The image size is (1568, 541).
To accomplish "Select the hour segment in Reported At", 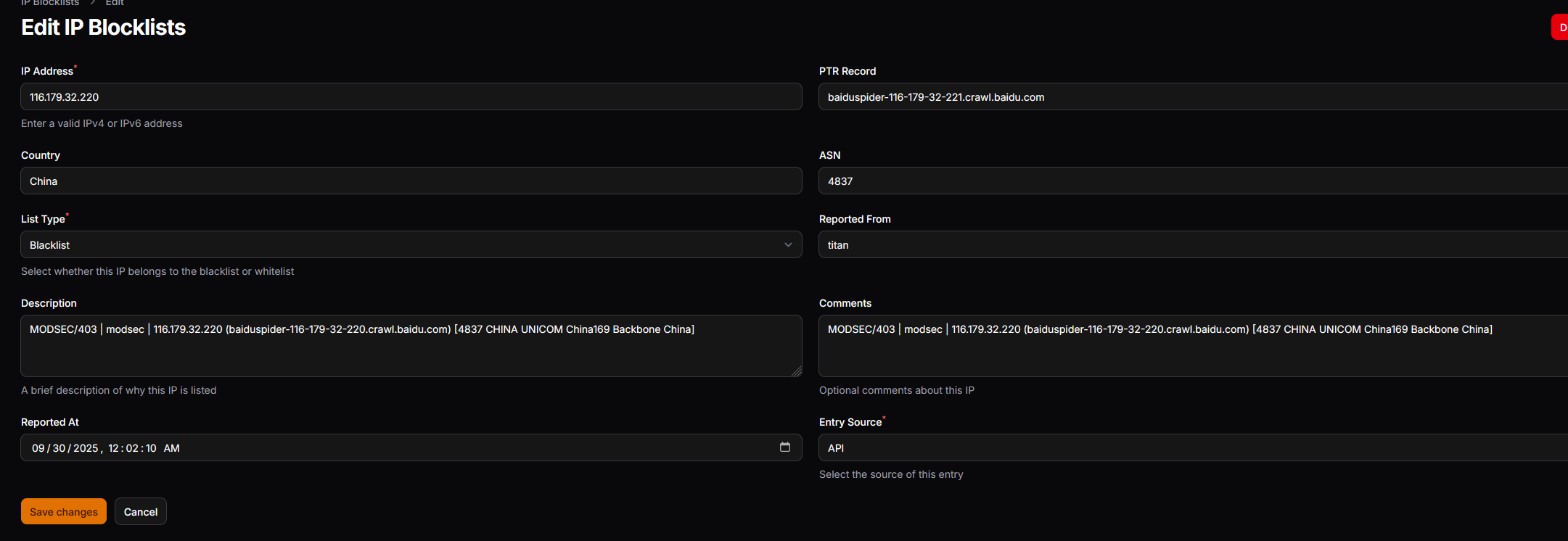I will (114, 448).
